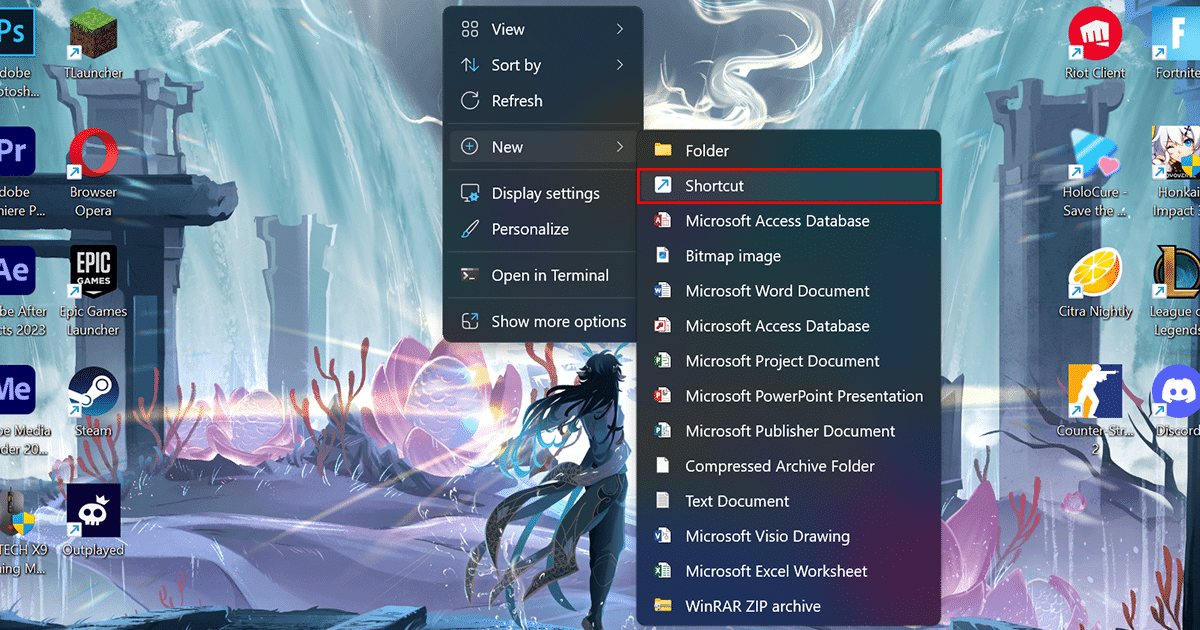Select the Adobe After Effects Ae desktop icon
The height and width of the screenshot is (630, 1200).
click(x=18, y=290)
